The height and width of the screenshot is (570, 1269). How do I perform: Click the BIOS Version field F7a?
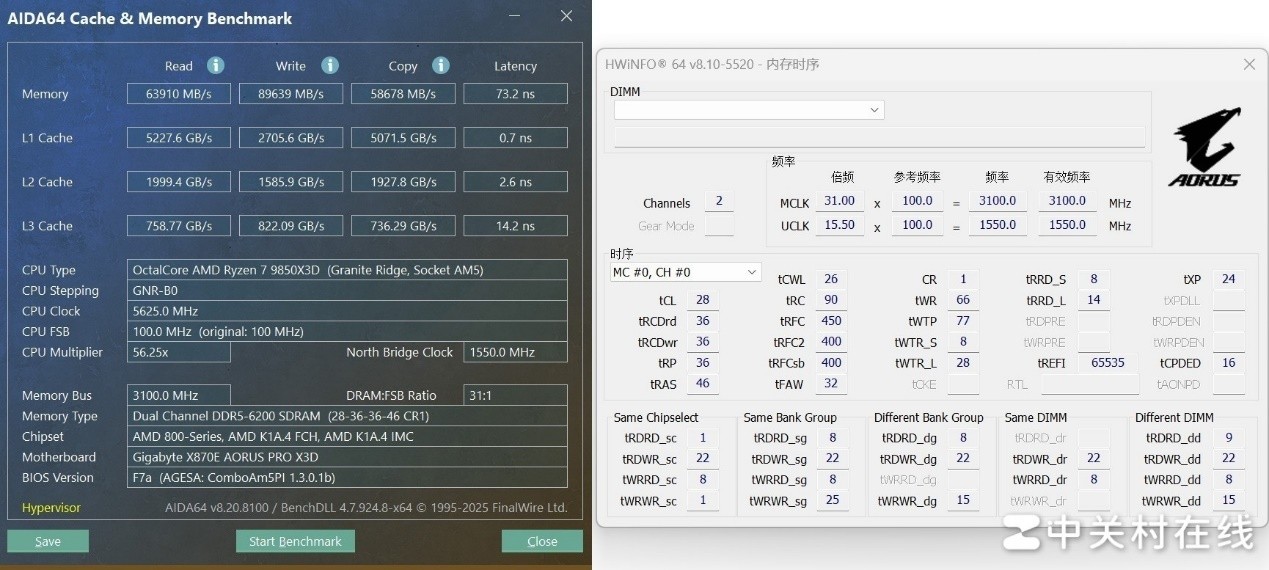point(348,478)
